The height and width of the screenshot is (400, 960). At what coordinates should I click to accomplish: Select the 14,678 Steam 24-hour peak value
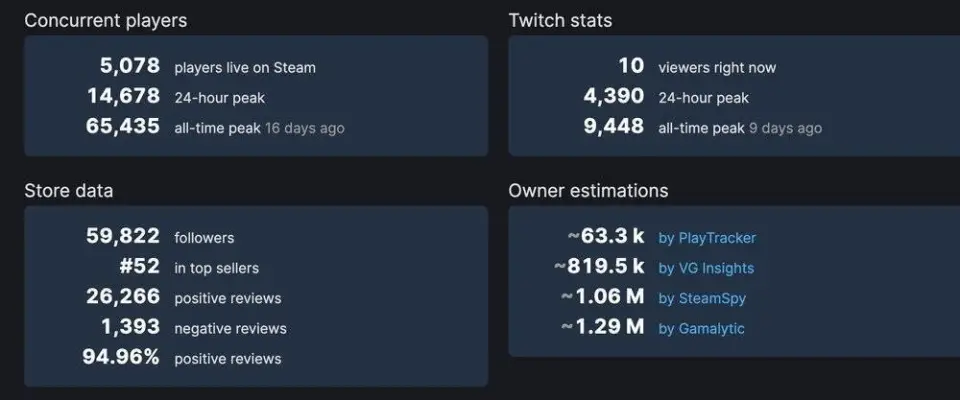[123, 97]
